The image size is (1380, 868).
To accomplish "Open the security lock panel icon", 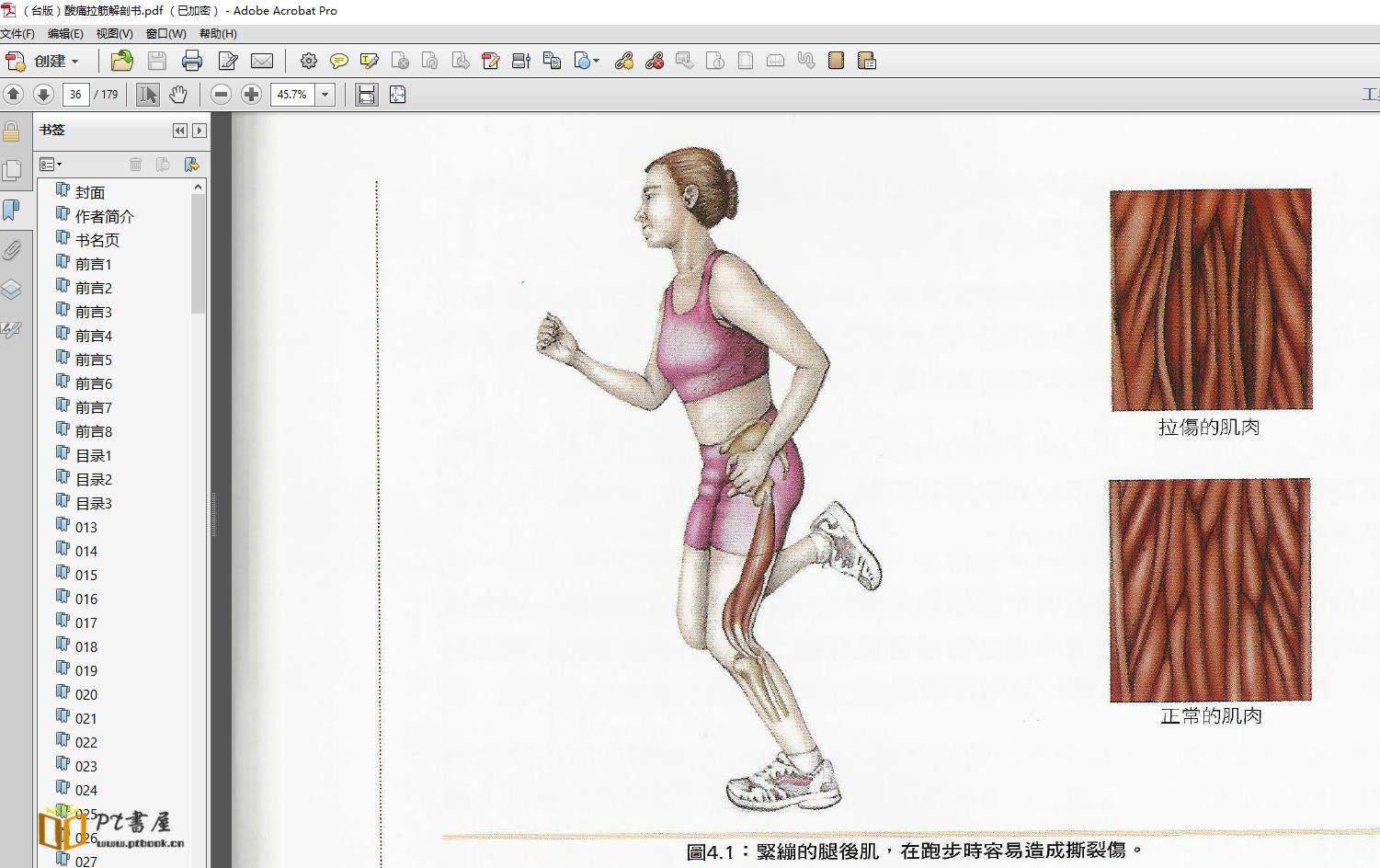I will click(12, 131).
